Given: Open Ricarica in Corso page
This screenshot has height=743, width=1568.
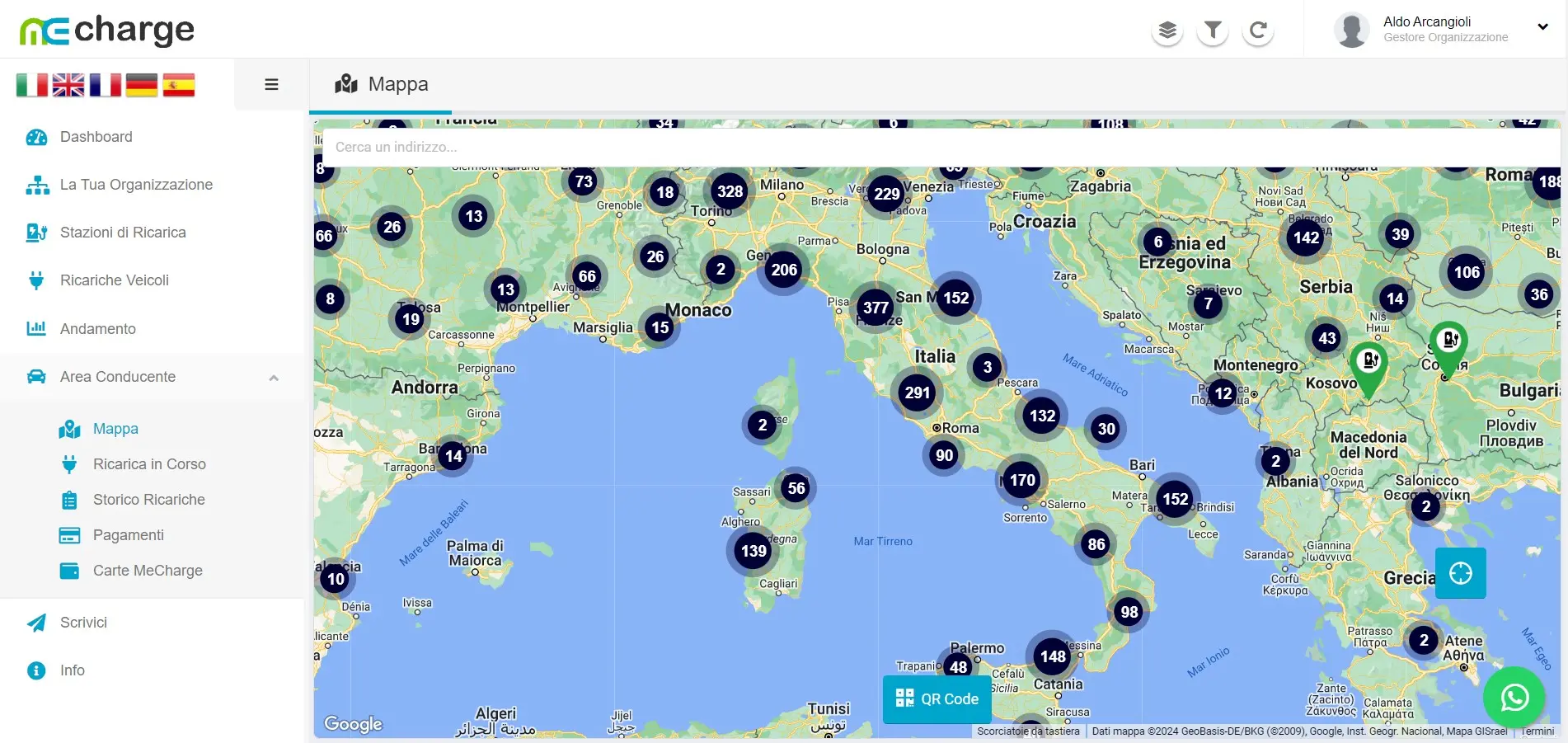Looking at the screenshot, I should (149, 464).
